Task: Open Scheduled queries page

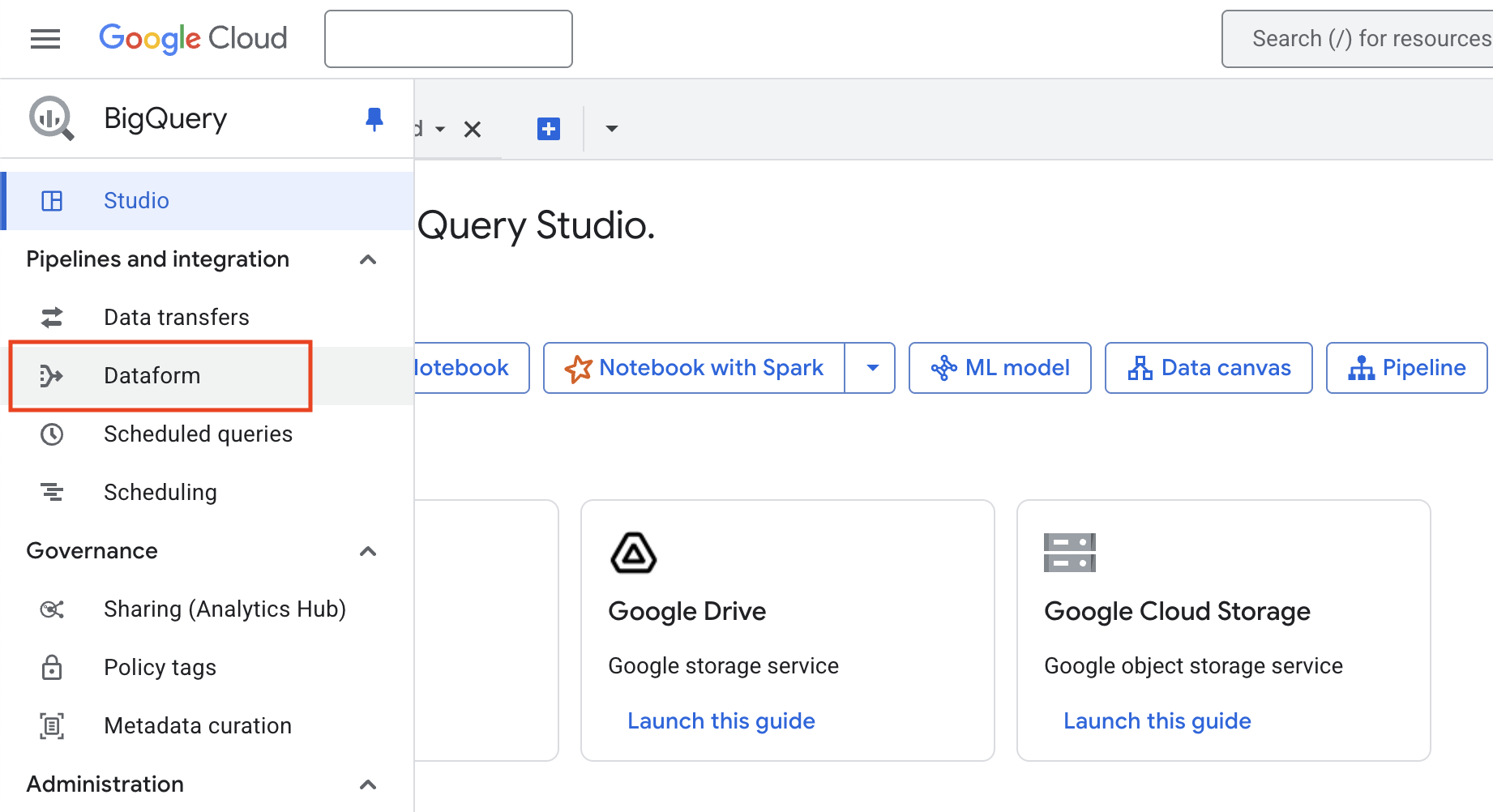Action: pyautogui.click(x=207, y=434)
